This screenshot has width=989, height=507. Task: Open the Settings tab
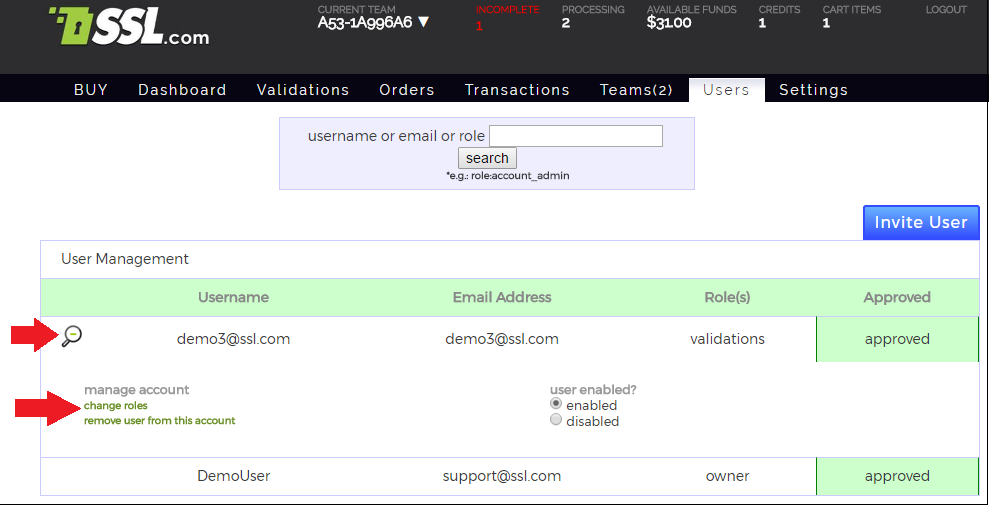click(x=813, y=90)
